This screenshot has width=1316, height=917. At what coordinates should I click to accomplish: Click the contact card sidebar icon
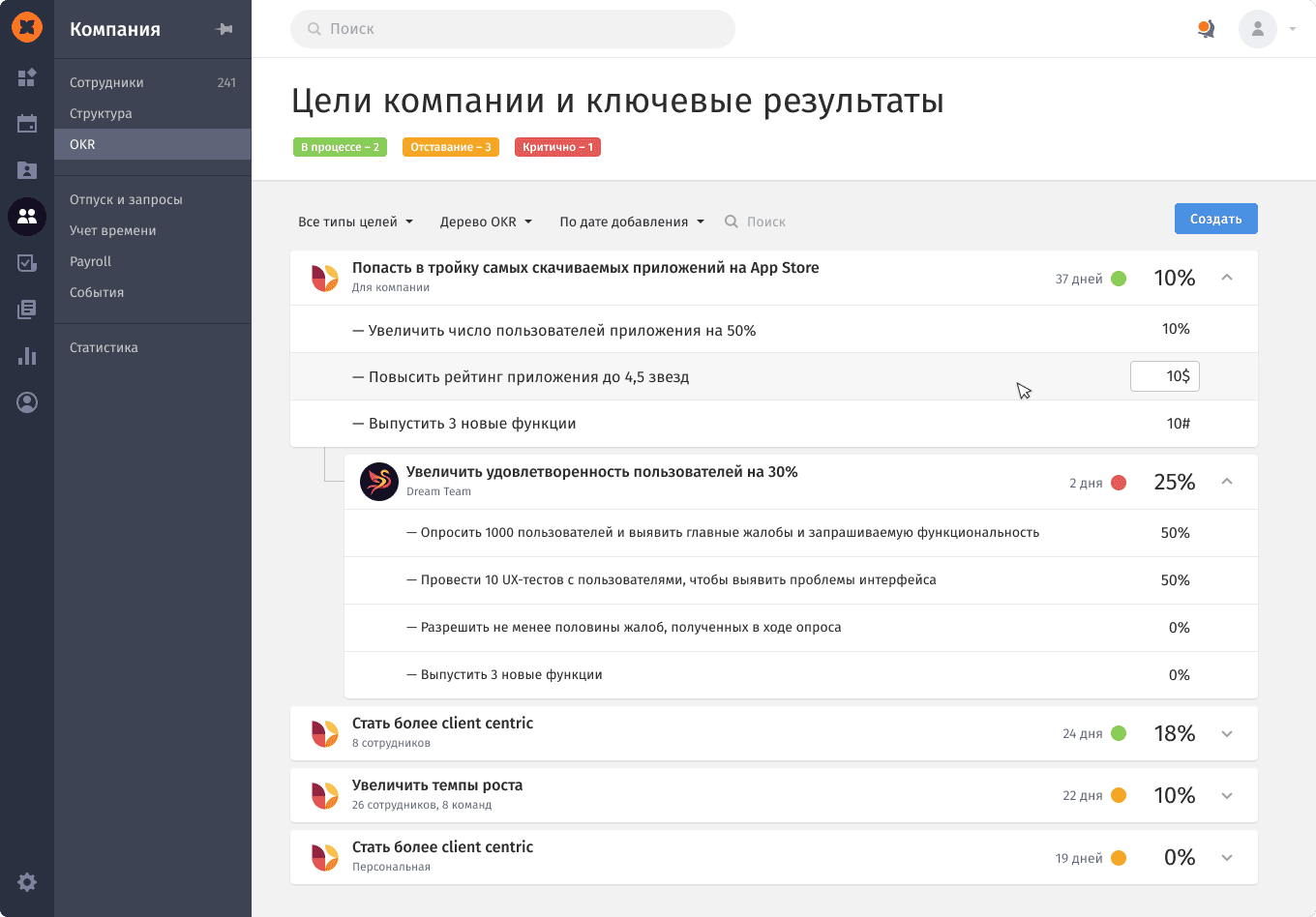point(27,170)
